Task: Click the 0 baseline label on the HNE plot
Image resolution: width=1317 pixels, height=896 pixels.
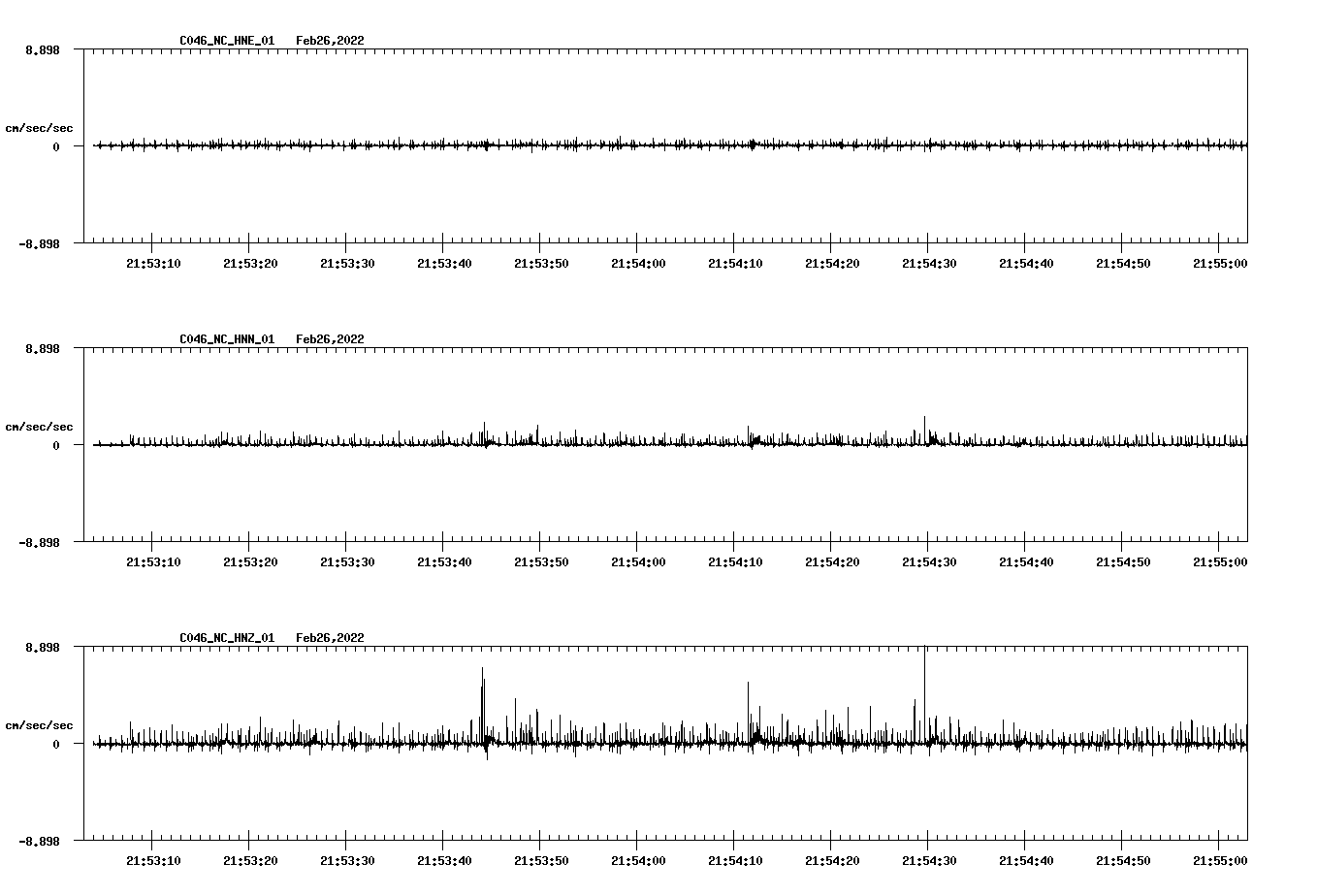Action: [55, 147]
